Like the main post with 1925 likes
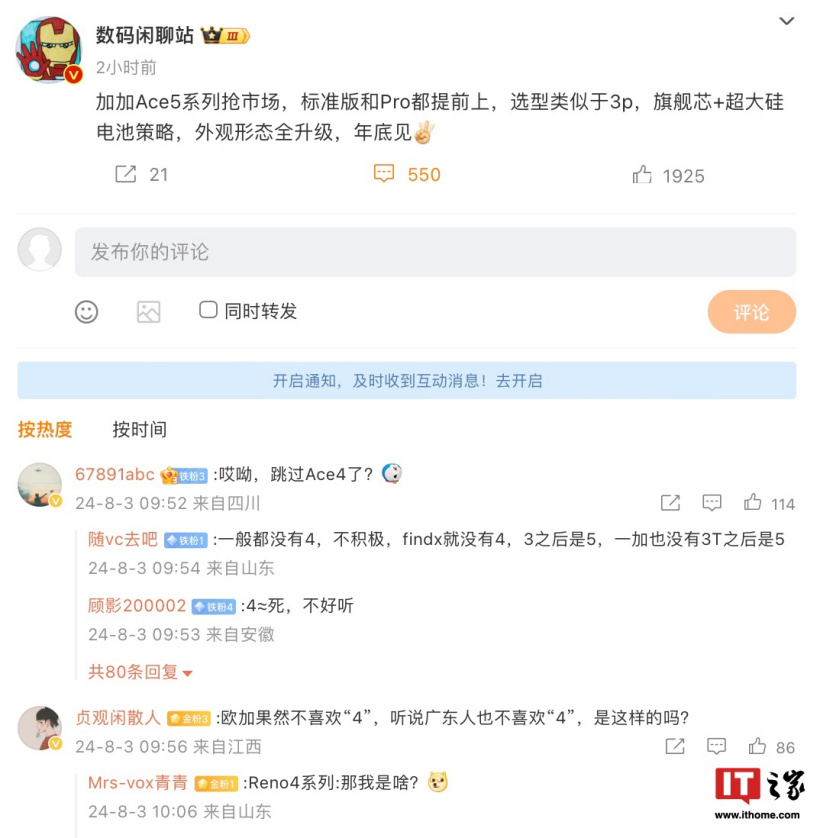 click(642, 175)
